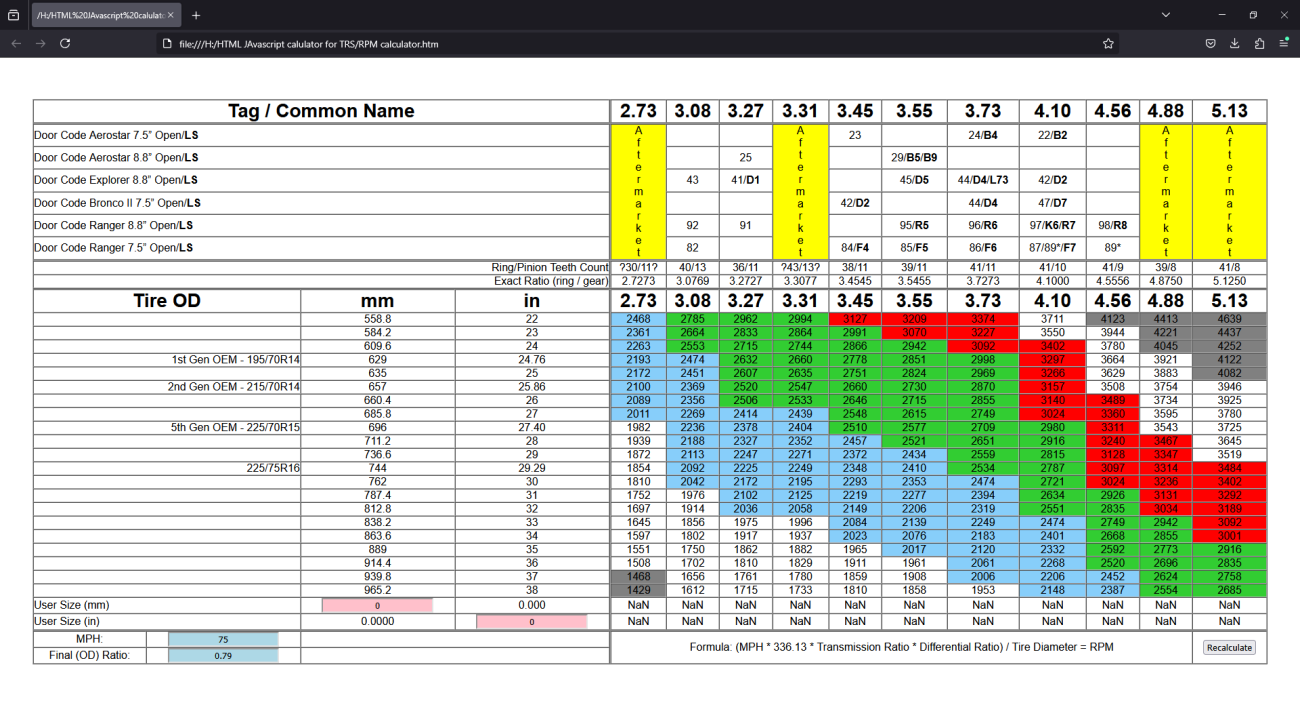Click the 44/D4/L73 door code cell

[x=983, y=180]
